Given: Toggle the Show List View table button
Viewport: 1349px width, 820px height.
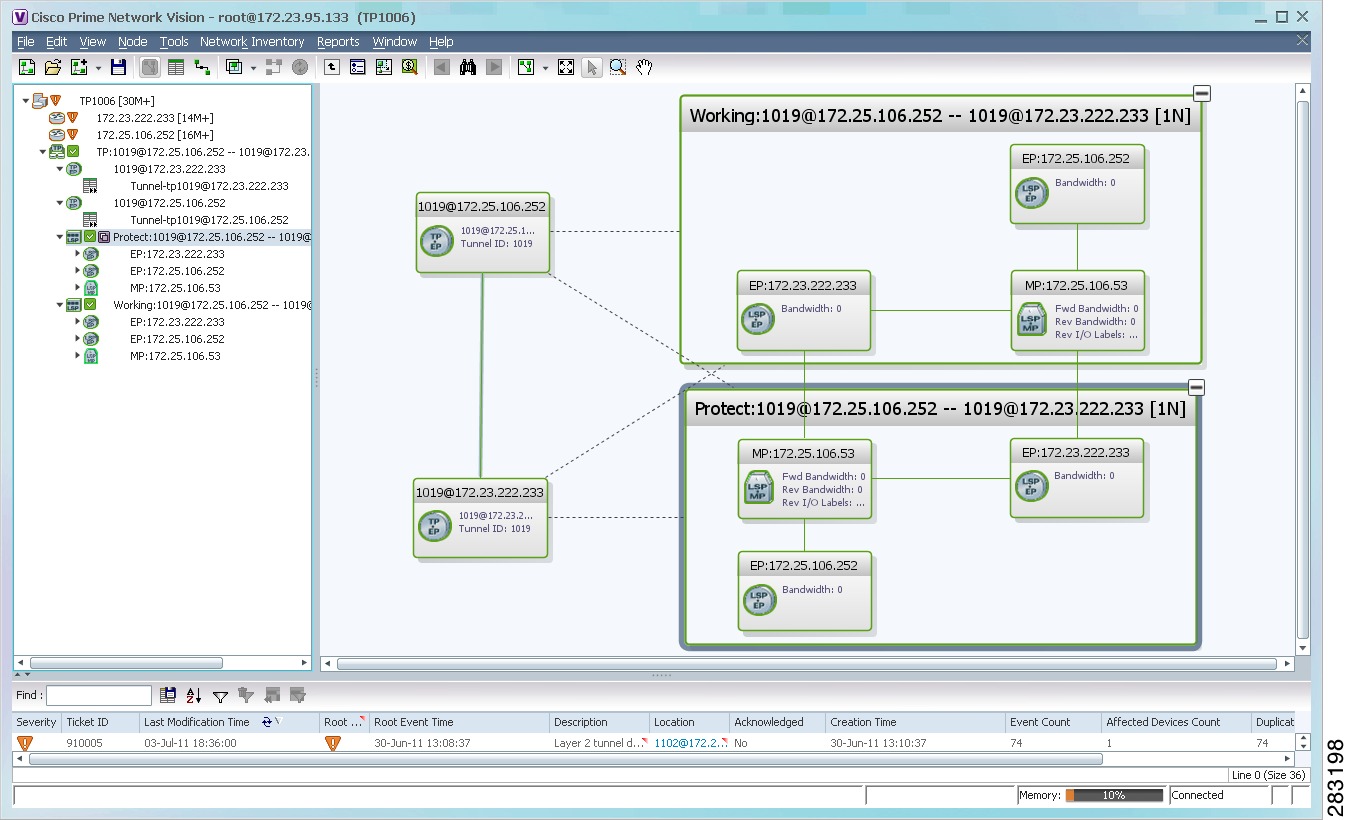Looking at the screenshot, I should (x=176, y=67).
